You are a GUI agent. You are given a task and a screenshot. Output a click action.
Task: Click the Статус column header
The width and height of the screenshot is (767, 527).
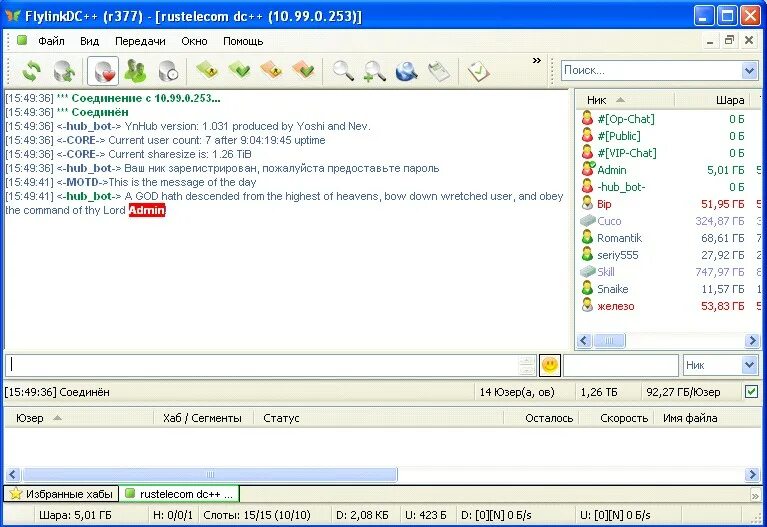(379, 418)
